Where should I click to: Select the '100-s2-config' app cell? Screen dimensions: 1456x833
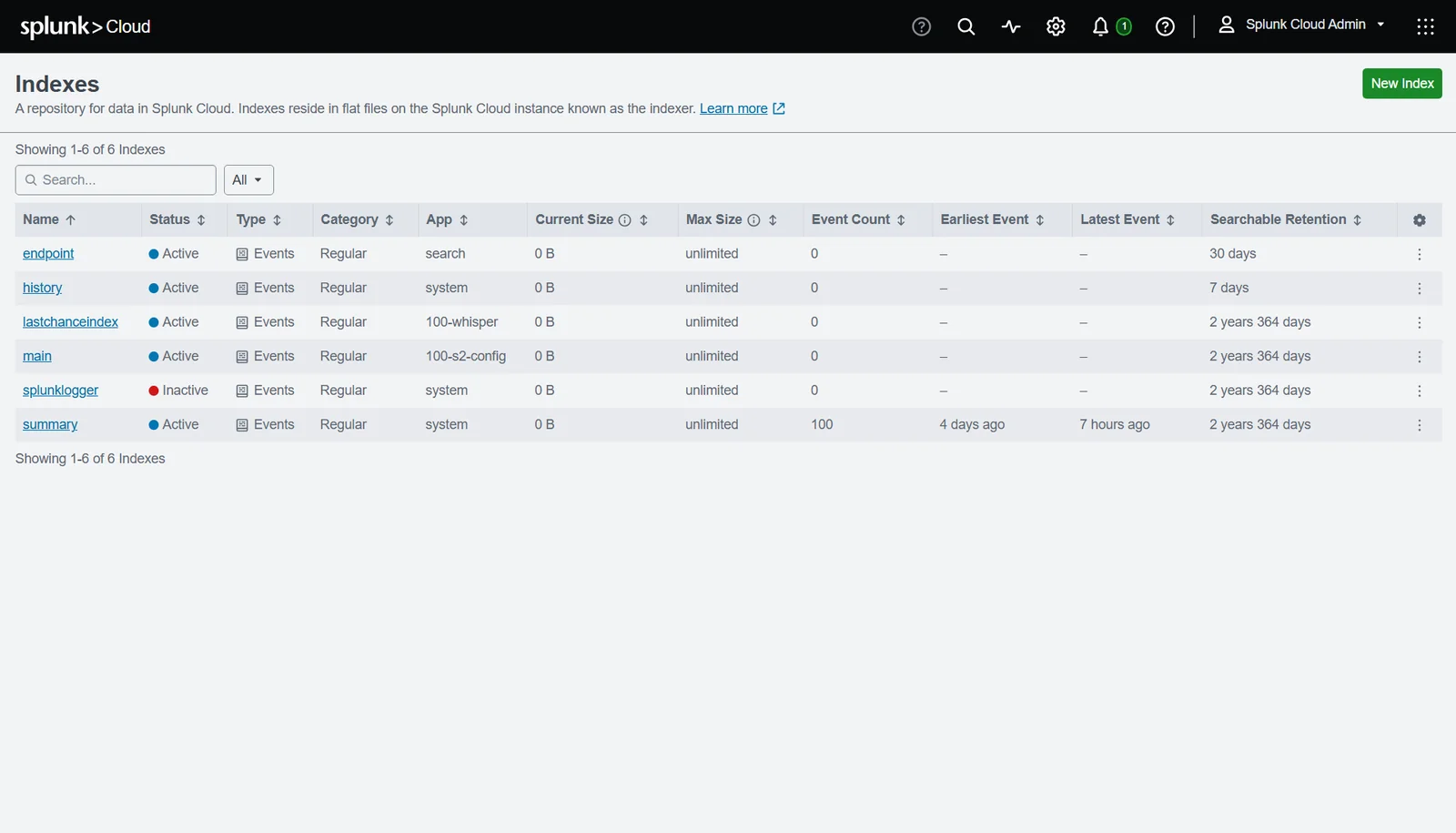[x=465, y=356]
